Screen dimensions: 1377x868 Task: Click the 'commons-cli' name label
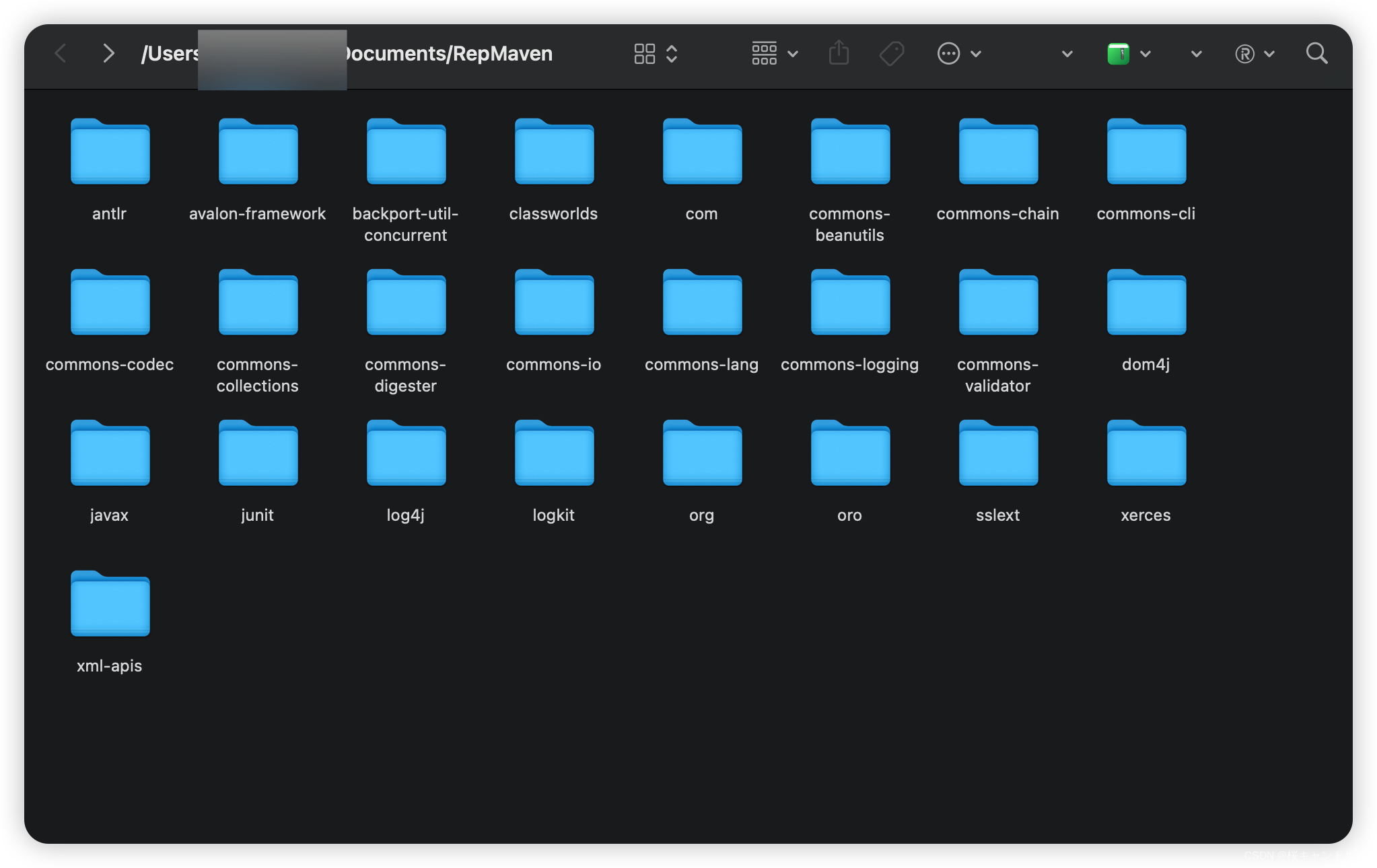(1145, 214)
